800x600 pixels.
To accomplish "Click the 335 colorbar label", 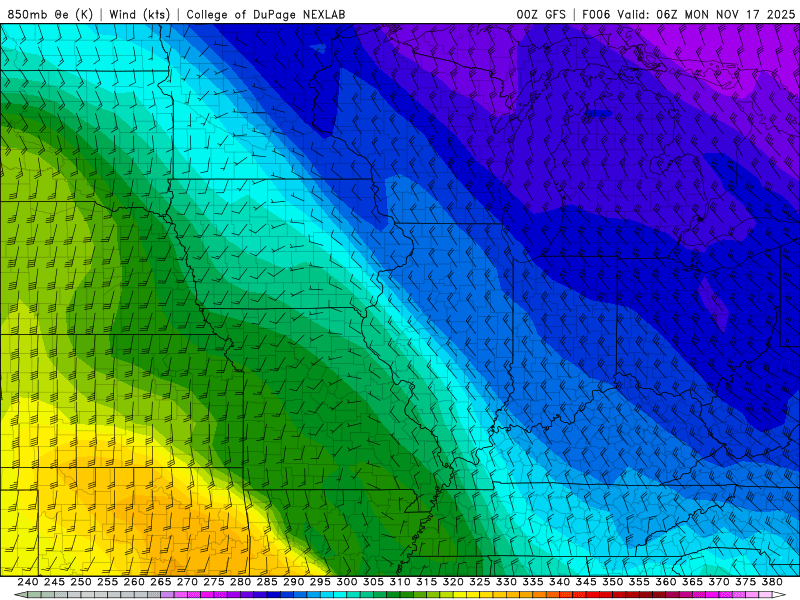I will [x=533, y=582].
